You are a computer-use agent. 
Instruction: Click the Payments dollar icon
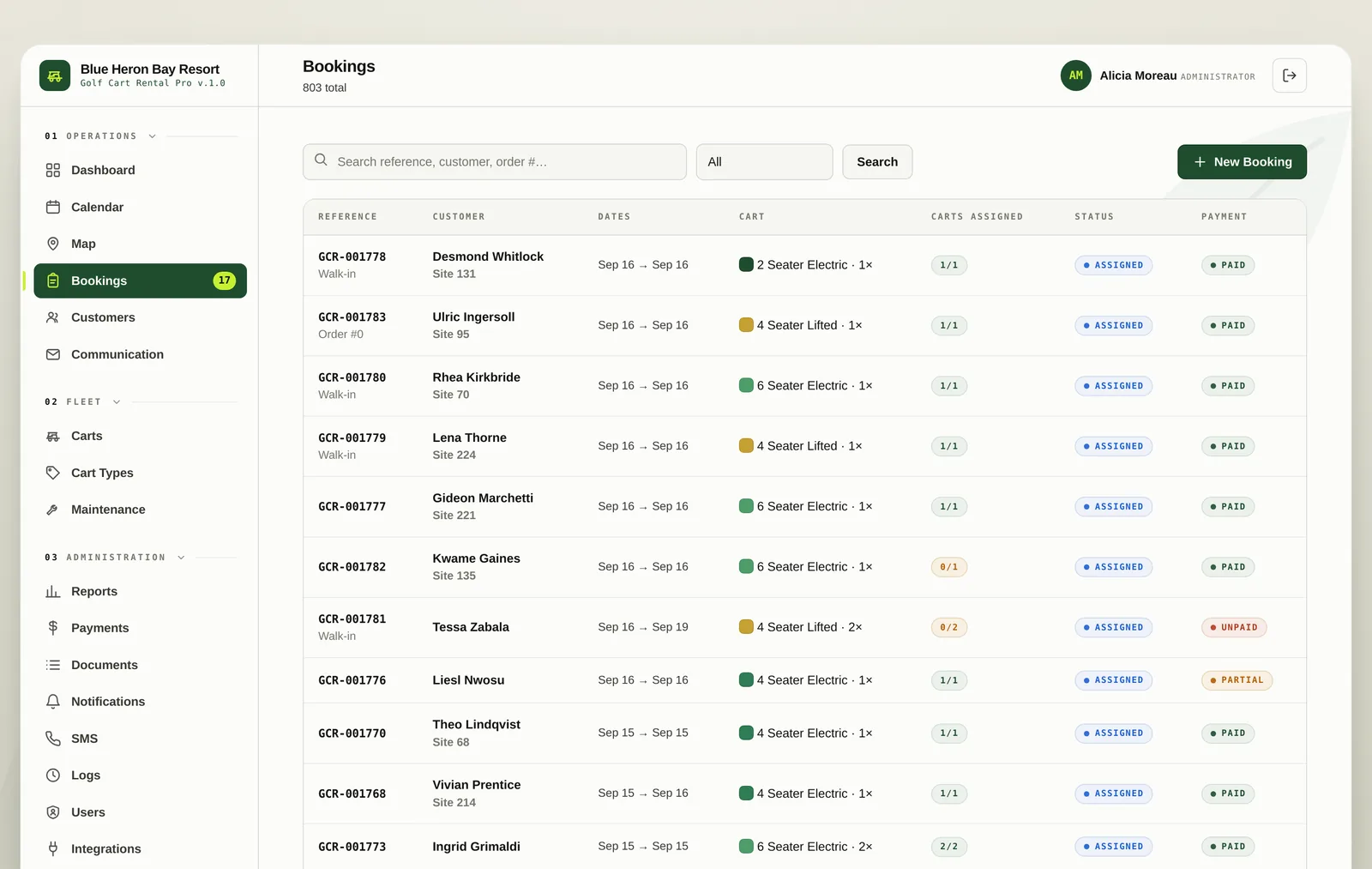pyautogui.click(x=53, y=628)
